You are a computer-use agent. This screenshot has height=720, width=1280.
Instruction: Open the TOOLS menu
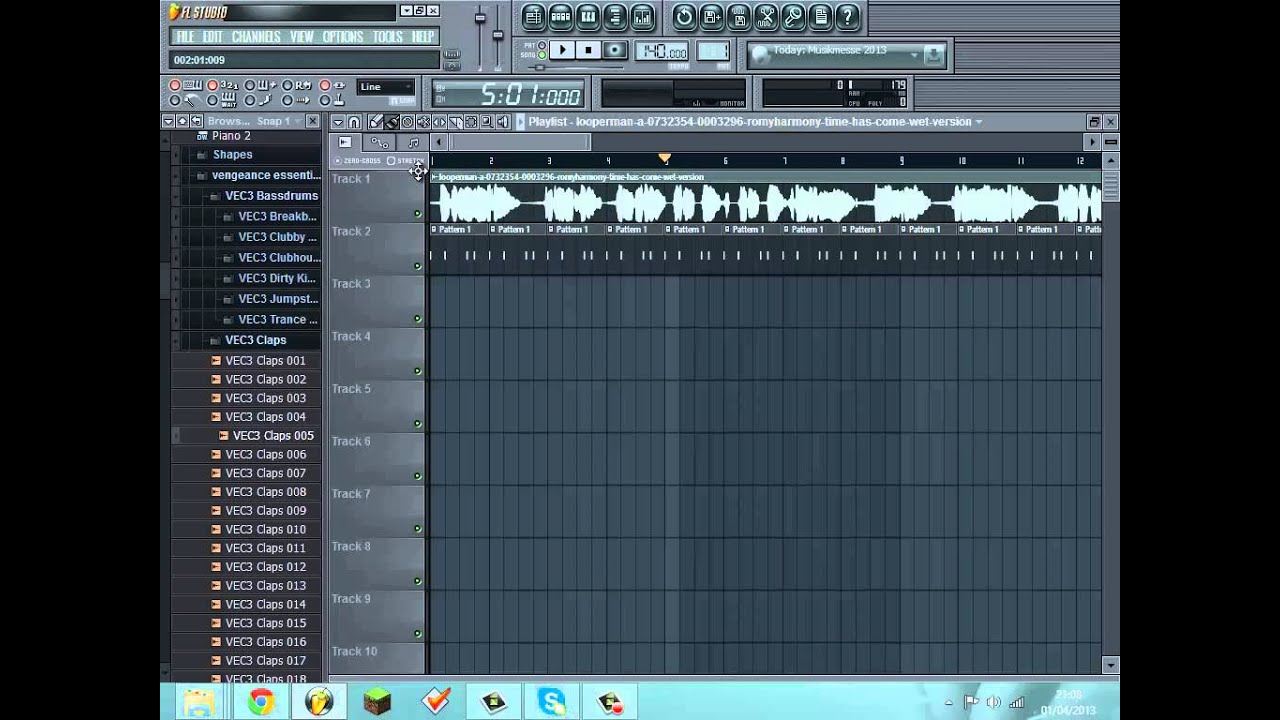[387, 37]
